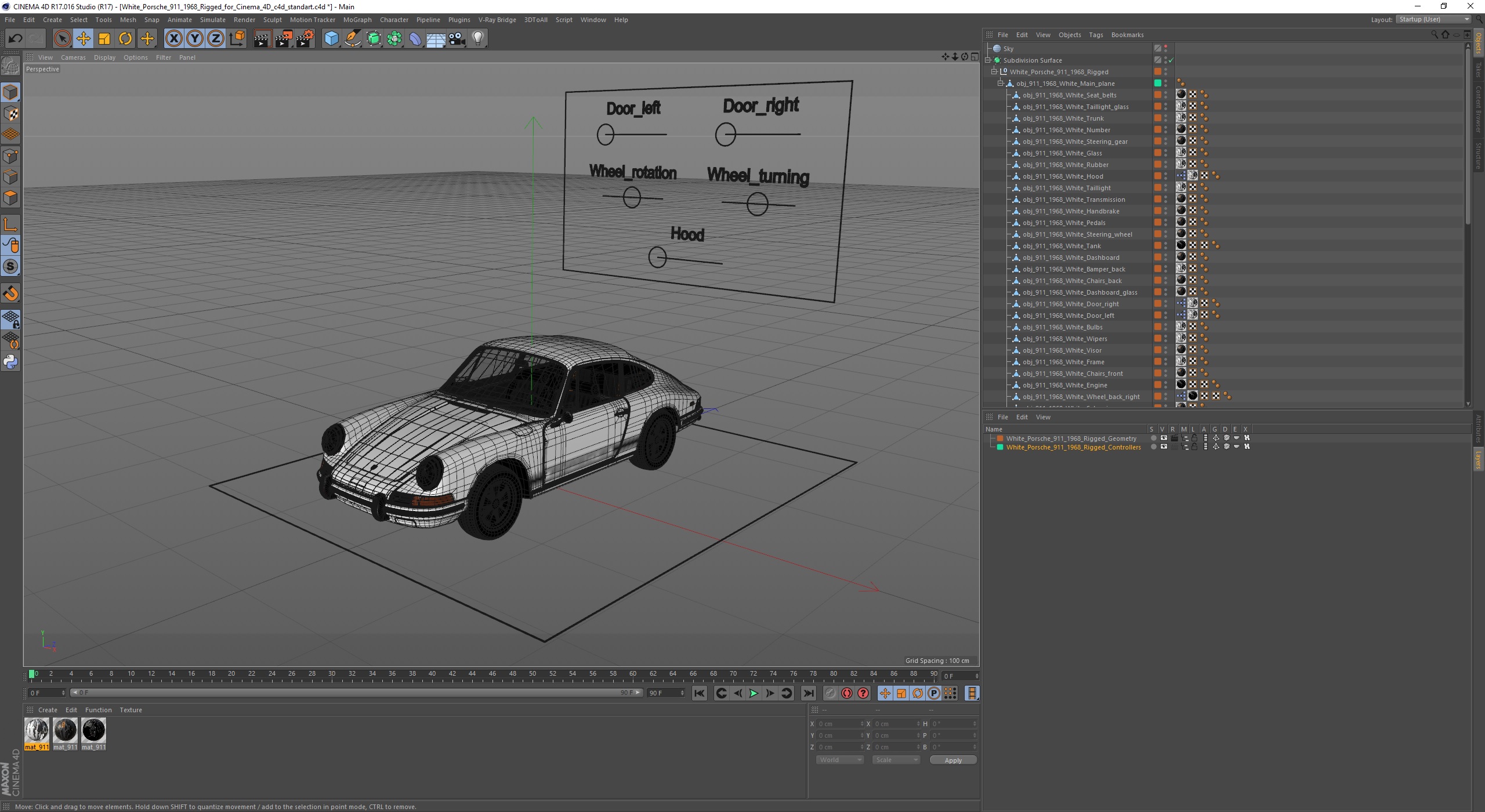Click the green color swatch of Rigged_Controllers layer
Viewport: 1485px width, 812px height.
[x=1000, y=447]
